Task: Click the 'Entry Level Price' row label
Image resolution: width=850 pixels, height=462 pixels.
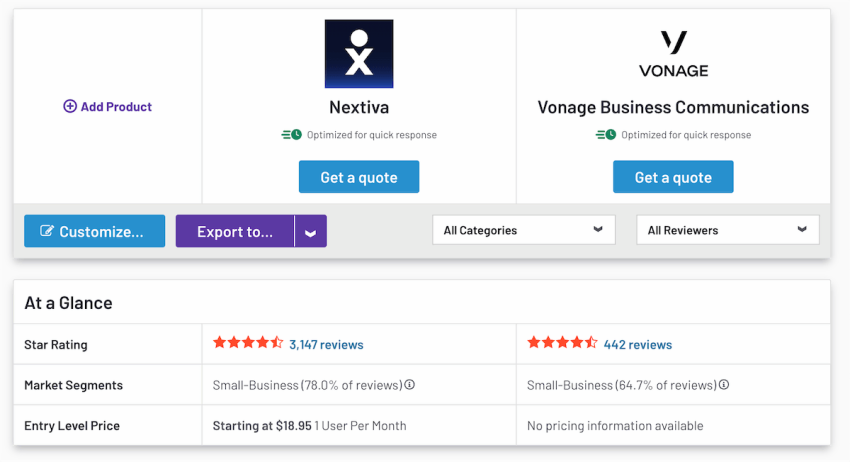Action: [72, 426]
